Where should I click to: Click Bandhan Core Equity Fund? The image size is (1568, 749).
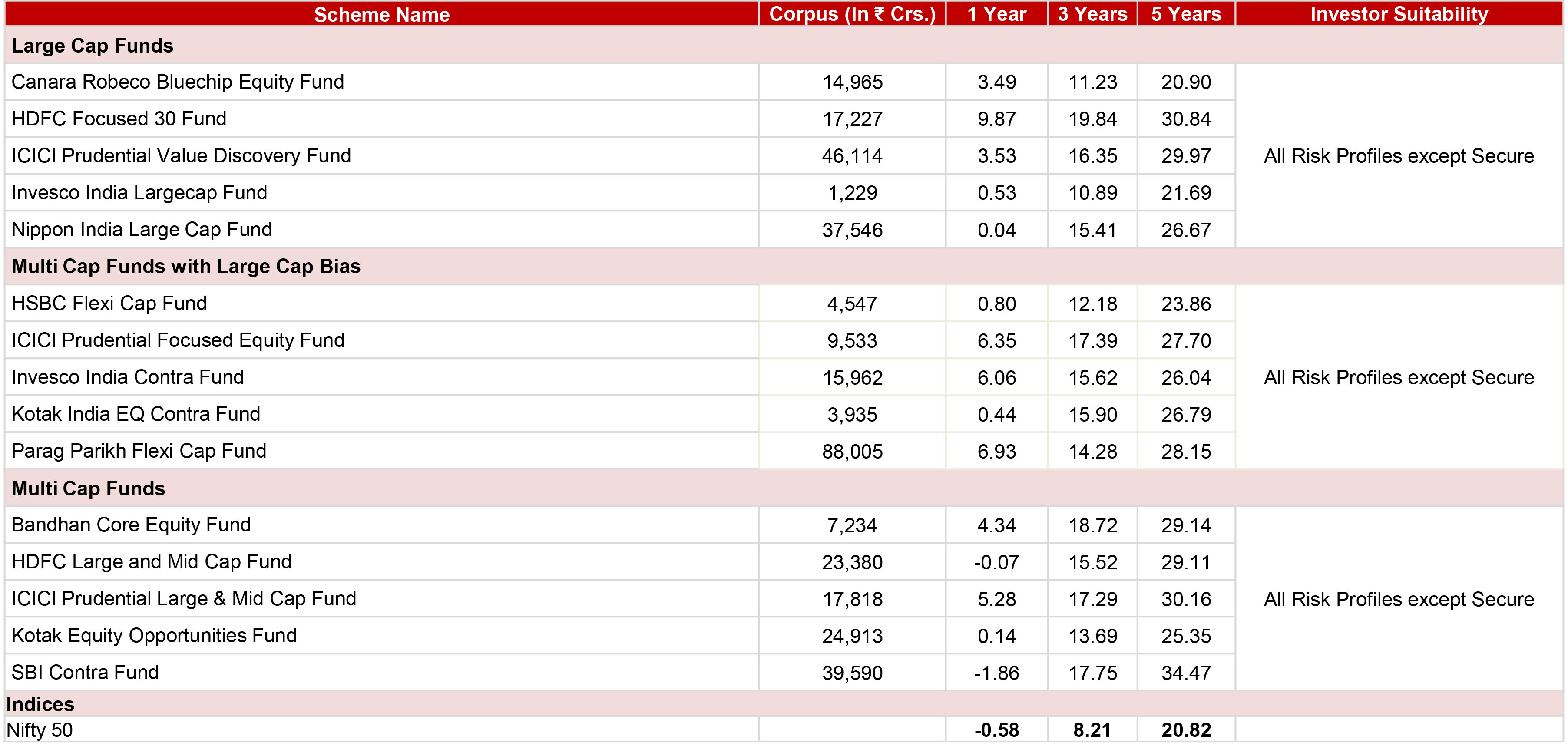click(131, 525)
